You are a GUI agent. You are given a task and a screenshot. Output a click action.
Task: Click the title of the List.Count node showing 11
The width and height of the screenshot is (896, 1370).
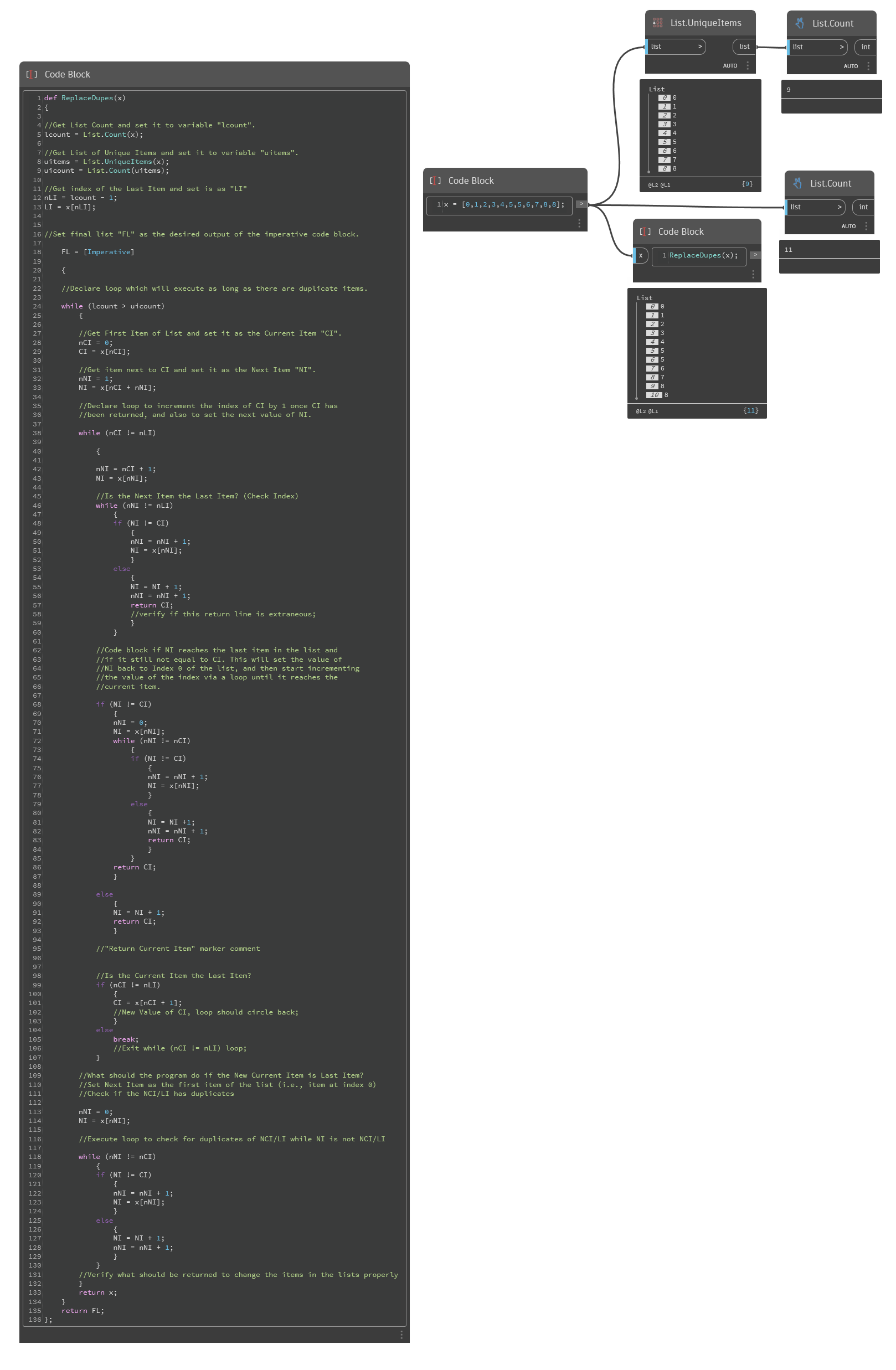pyautogui.click(x=831, y=184)
